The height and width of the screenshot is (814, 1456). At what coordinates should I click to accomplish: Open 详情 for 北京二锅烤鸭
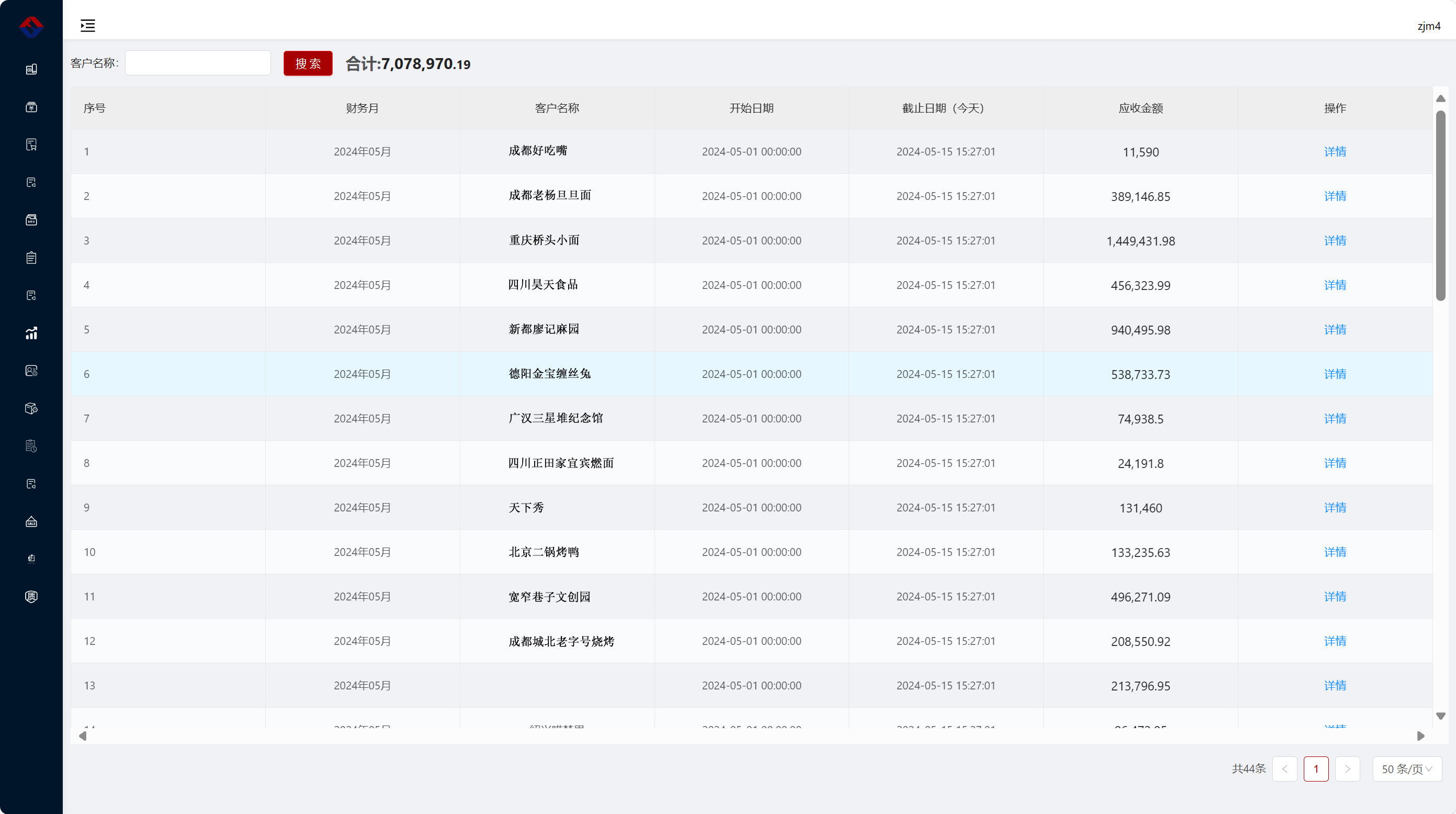1335,552
